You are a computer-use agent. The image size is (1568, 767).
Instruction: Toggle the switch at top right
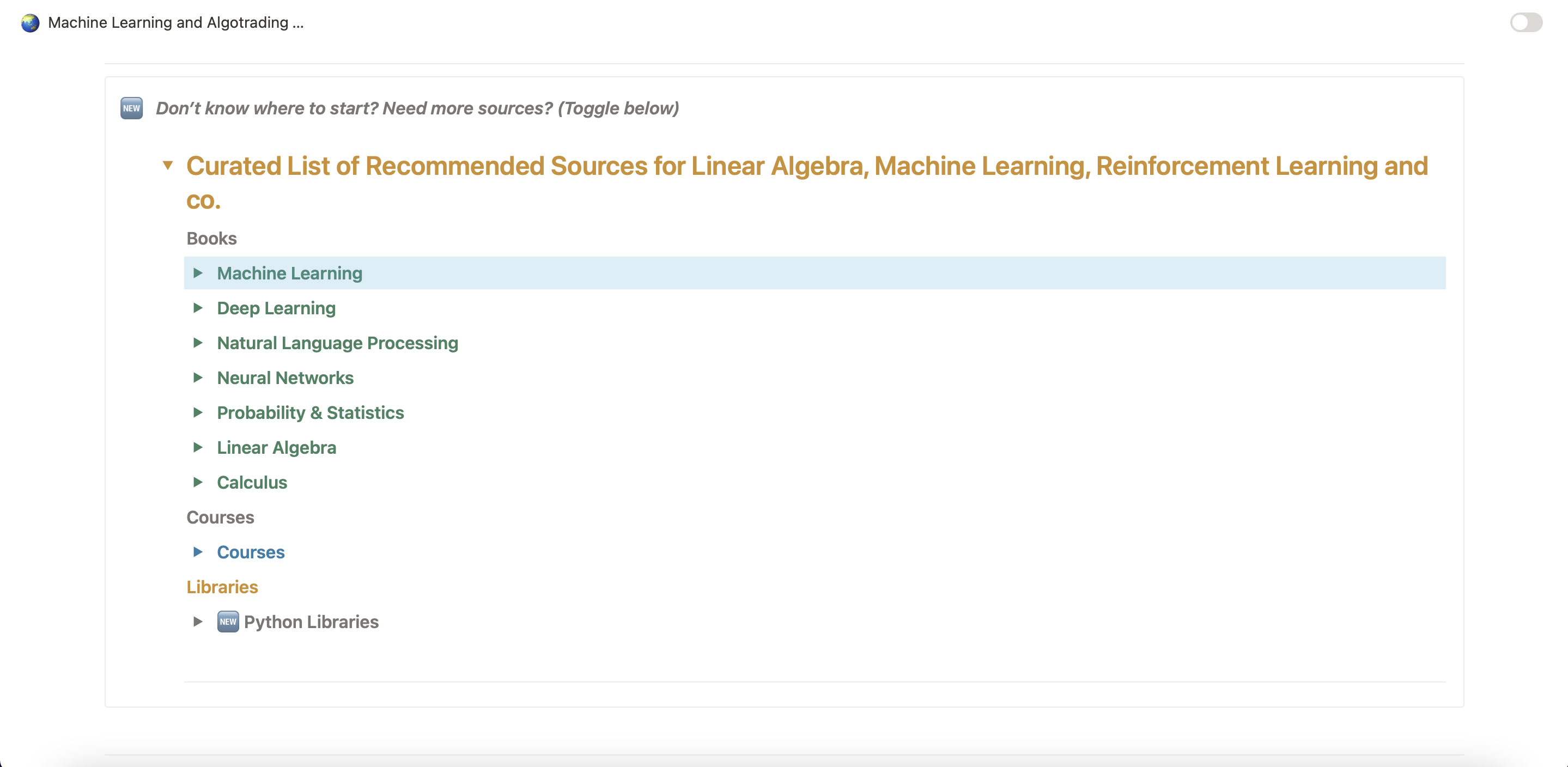pos(1526,23)
